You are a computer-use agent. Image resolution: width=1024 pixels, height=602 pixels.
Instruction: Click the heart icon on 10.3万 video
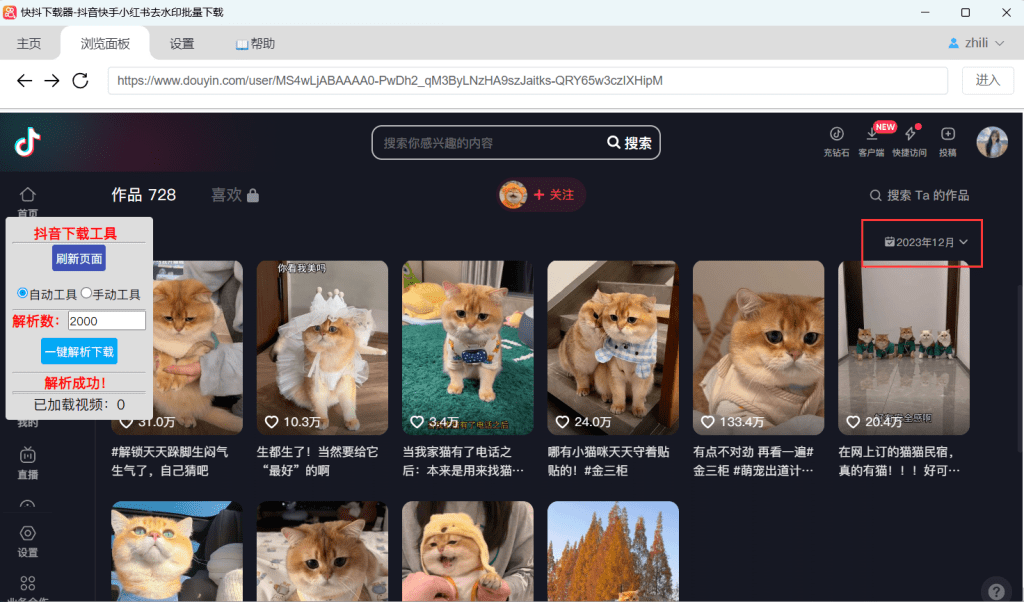click(x=272, y=422)
